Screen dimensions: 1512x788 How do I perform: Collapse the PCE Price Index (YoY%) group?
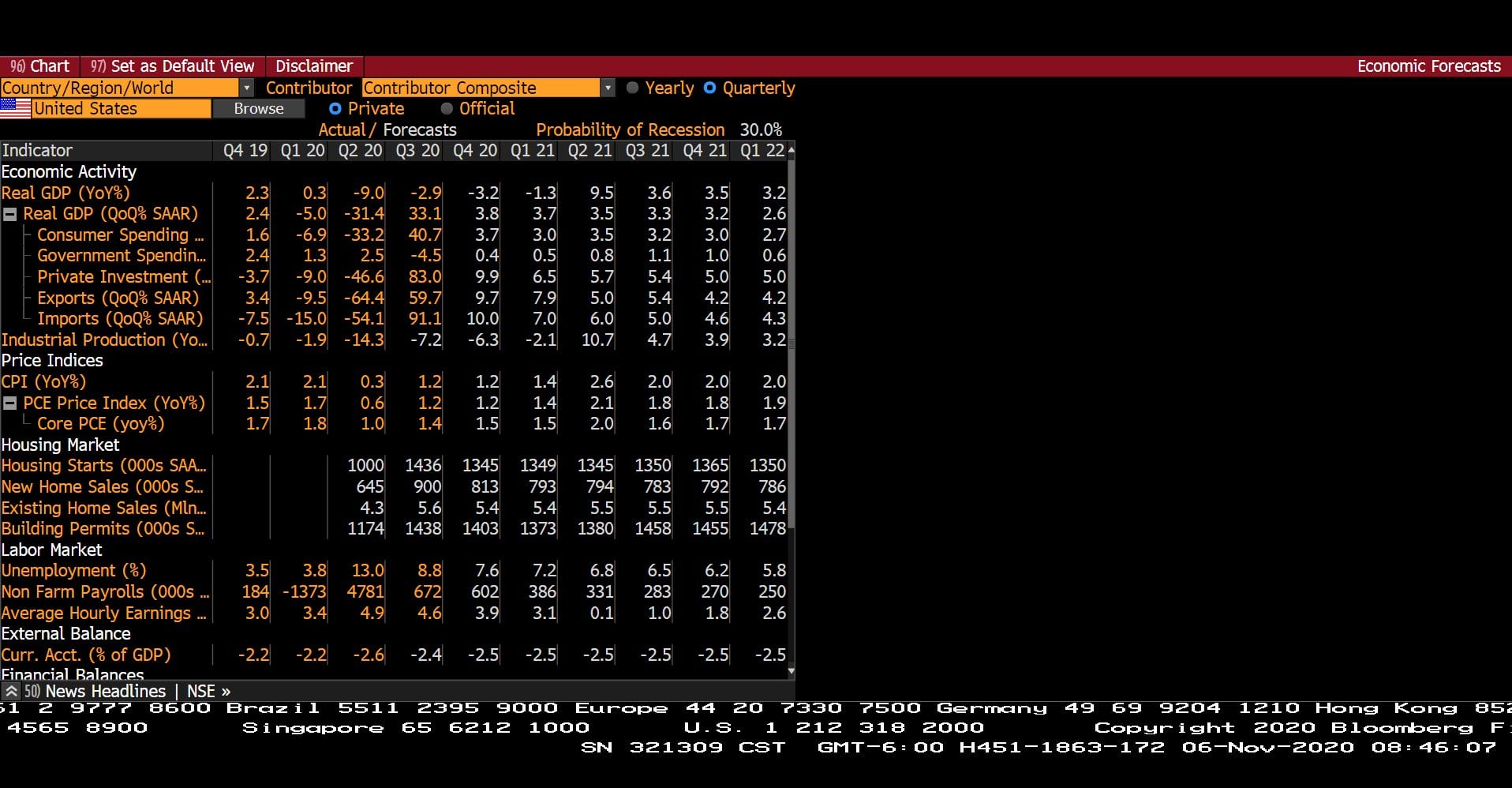[10, 403]
